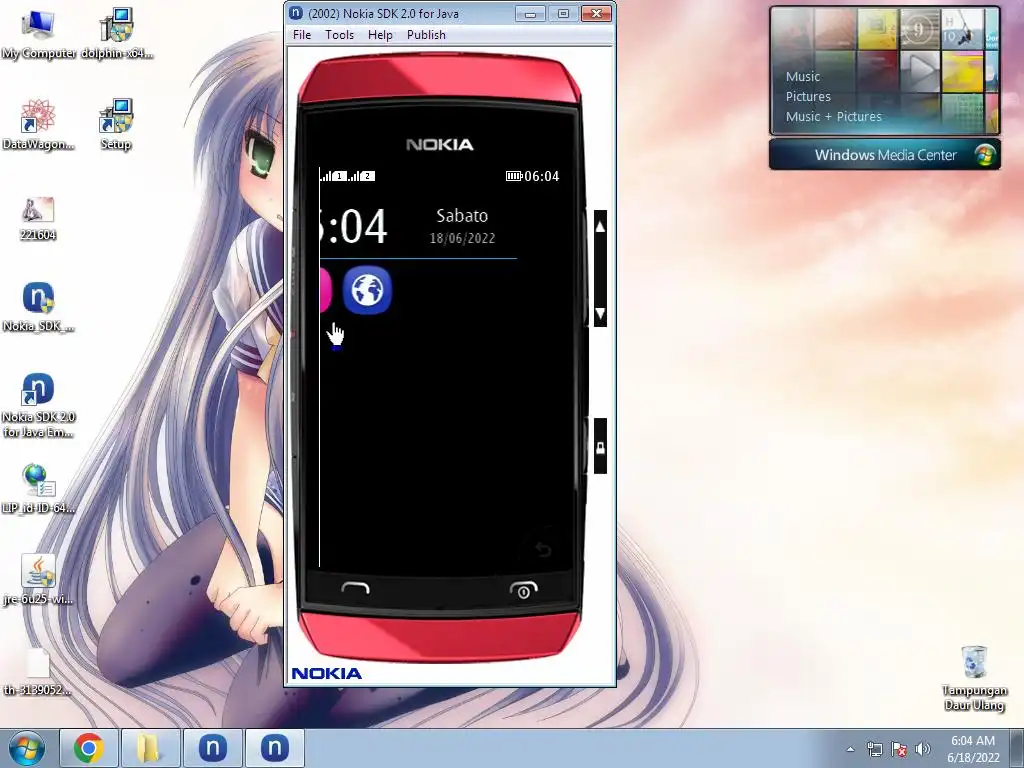The height and width of the screenshot is (768, 1024).
Task: Select the 221604 image file icon
Action: pos(38,219)
